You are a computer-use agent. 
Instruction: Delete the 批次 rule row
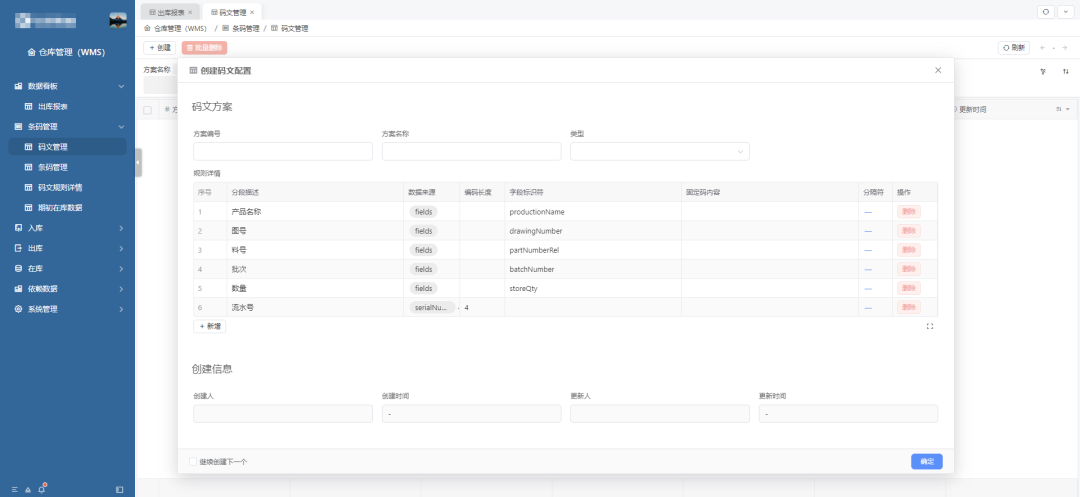point(908,269)
